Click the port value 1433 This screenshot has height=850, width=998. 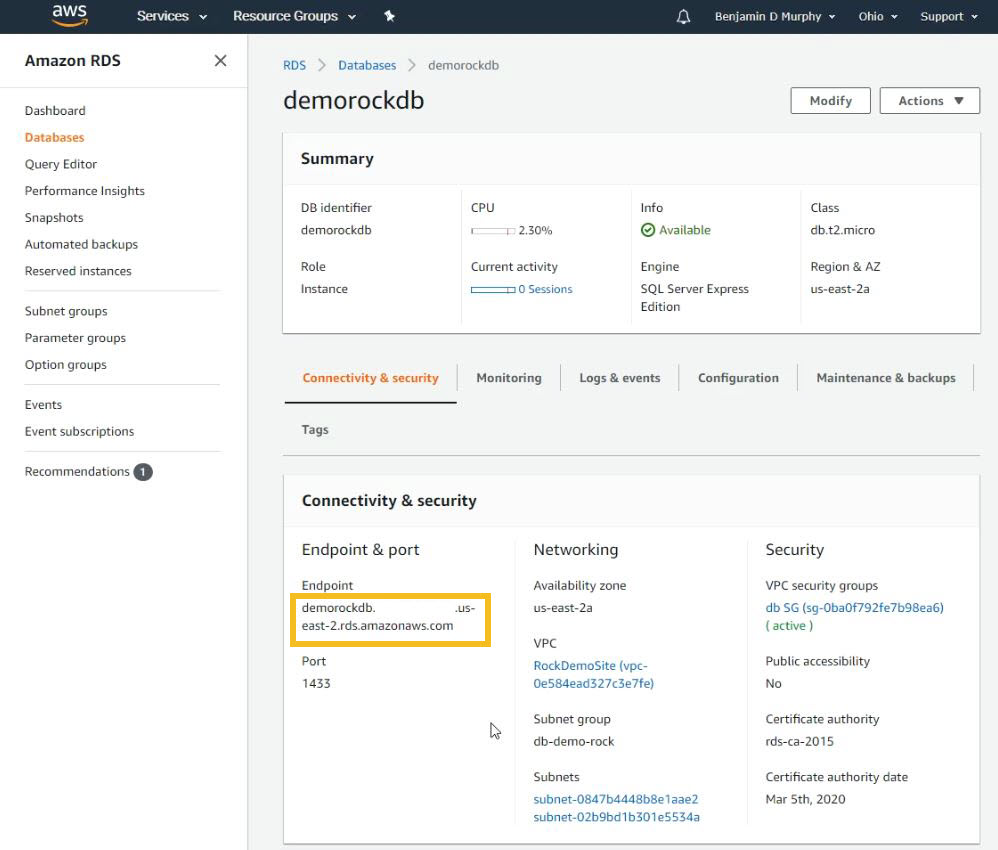[x=316, y=684]
